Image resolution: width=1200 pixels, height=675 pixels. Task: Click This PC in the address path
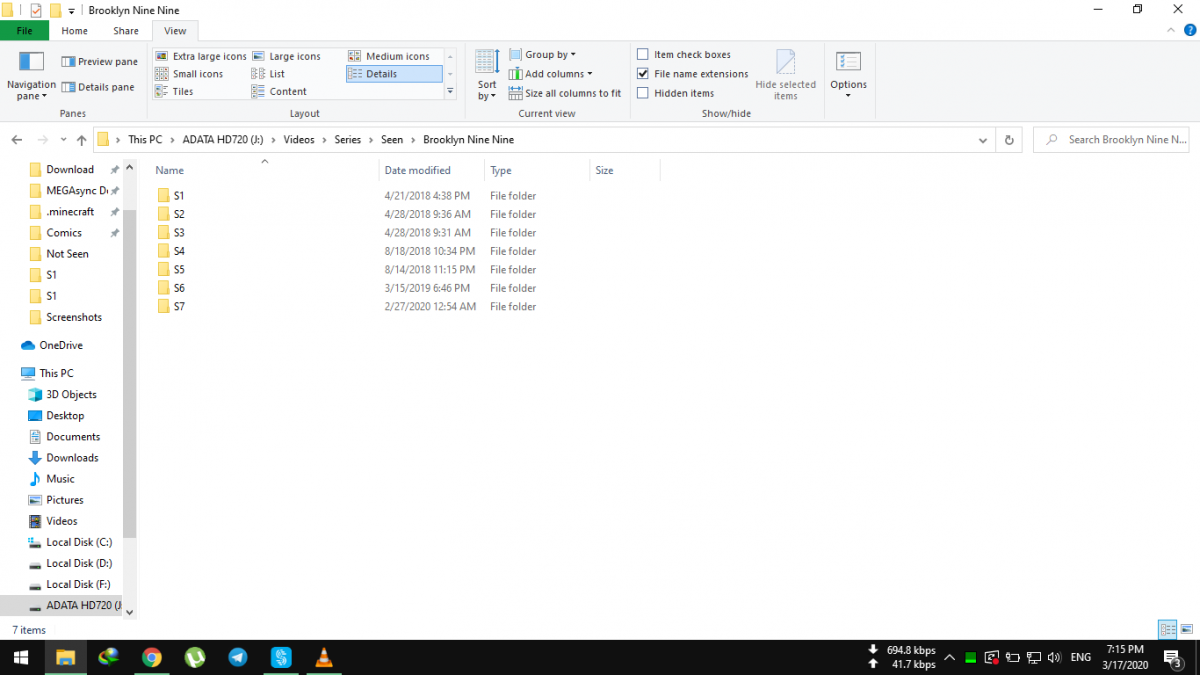(x=145, y=140)
